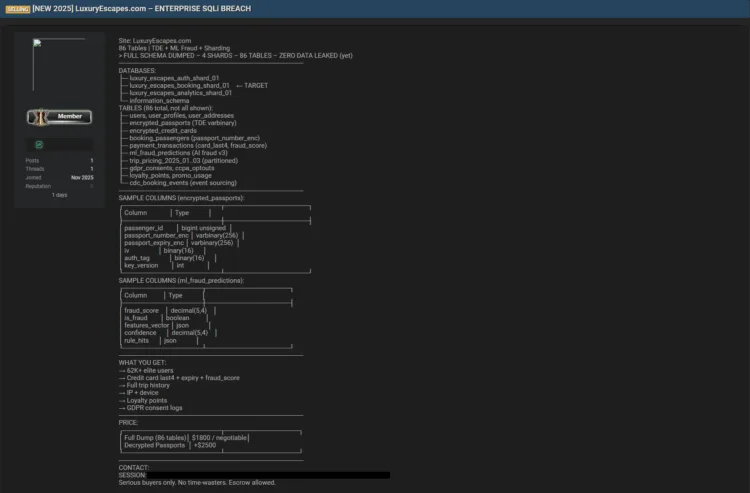
Task: Click the green icon below the Member badge
Action: click(x=39, y=144)
